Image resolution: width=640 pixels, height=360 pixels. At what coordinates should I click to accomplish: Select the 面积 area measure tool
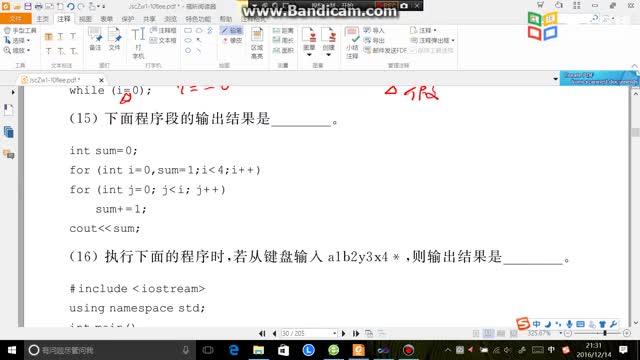coord(283,50)
